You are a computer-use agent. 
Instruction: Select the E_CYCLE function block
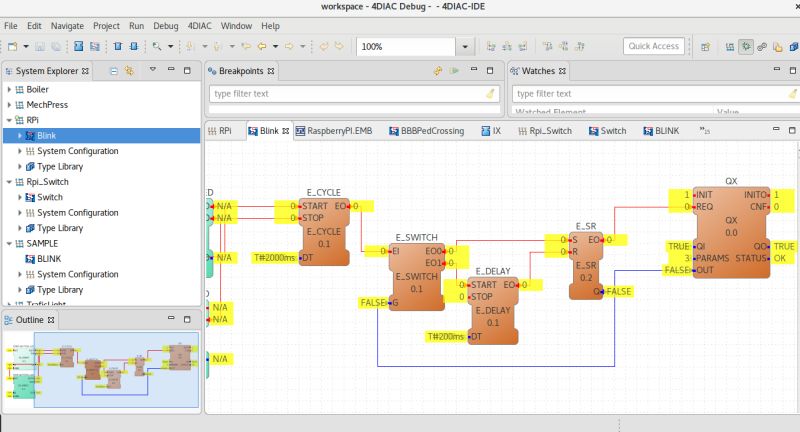pos(324,232)
